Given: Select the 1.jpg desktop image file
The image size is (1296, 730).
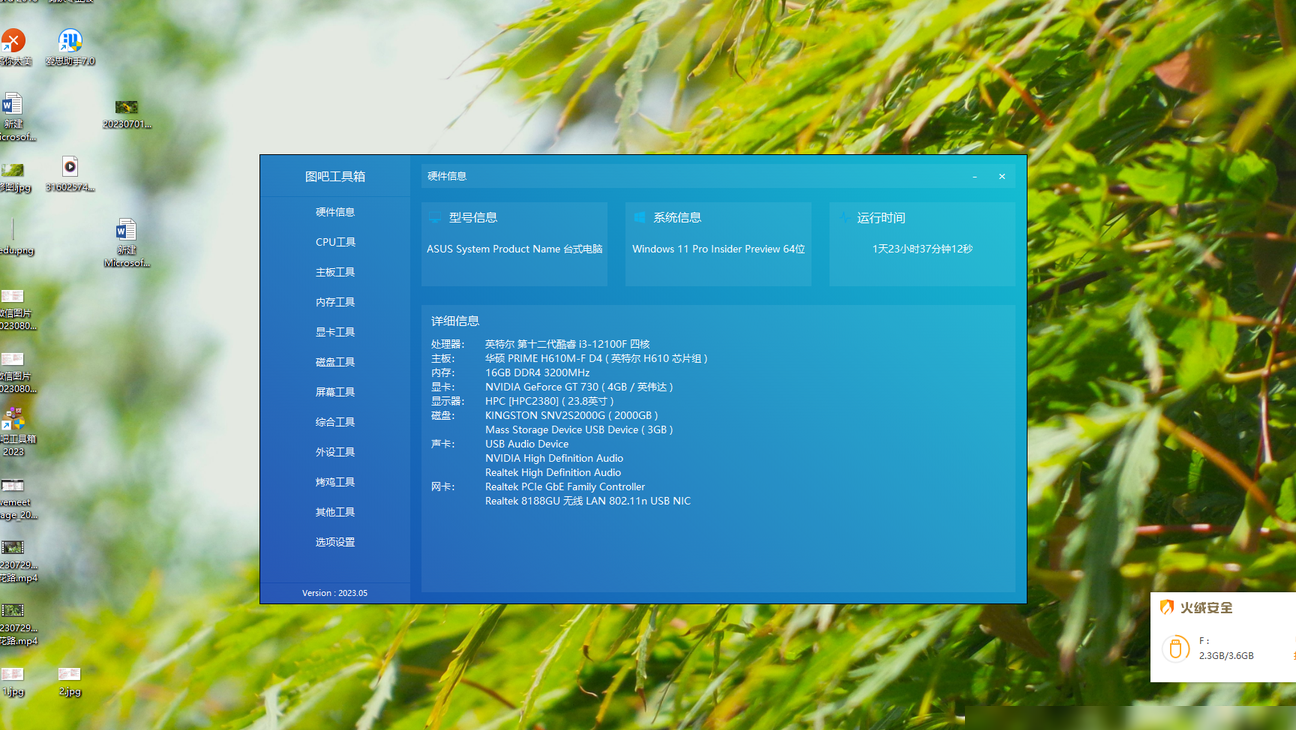Looking at the screenshot, I should (12, 681).
